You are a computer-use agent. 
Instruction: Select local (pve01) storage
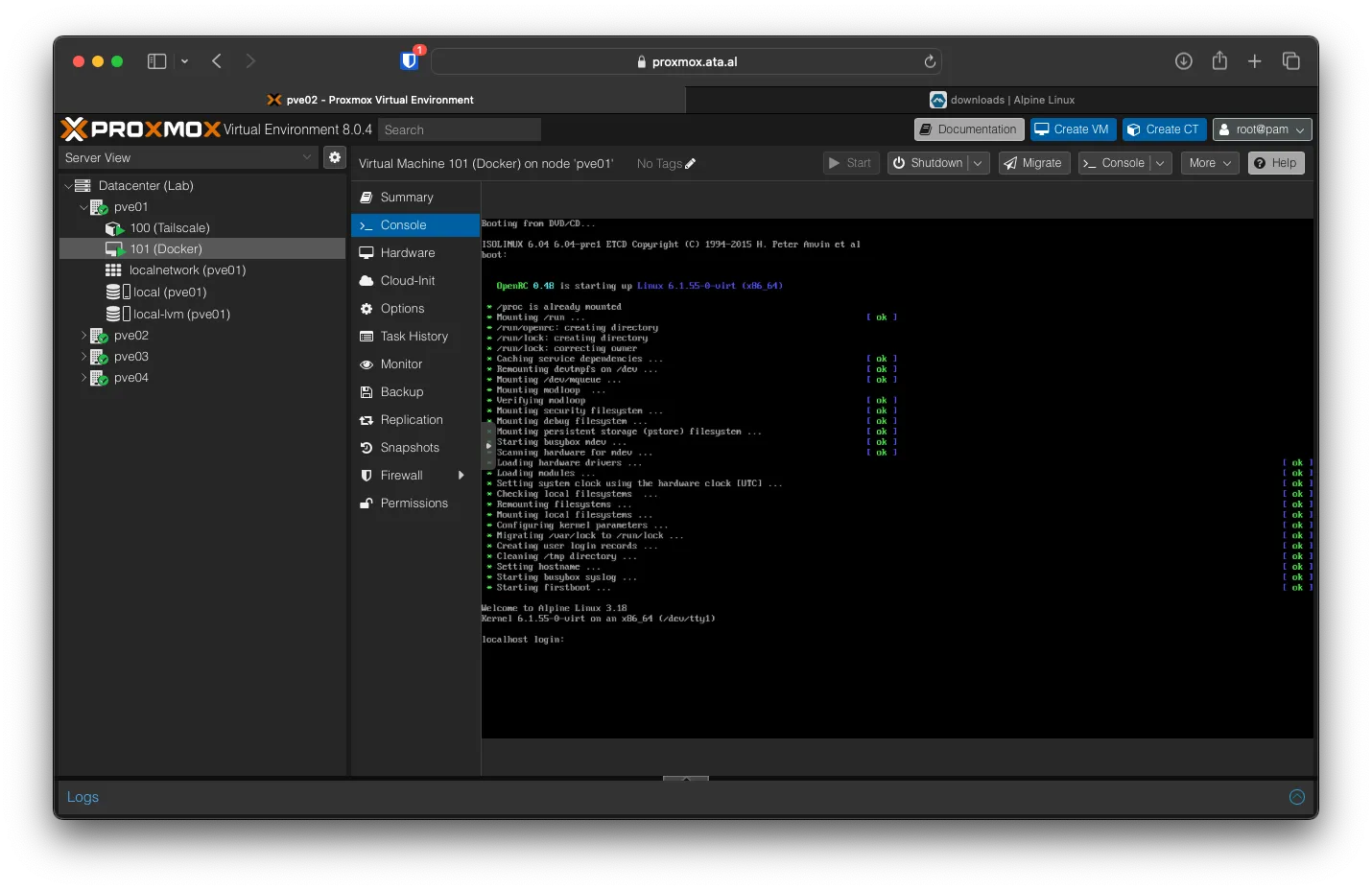(169, 292)
